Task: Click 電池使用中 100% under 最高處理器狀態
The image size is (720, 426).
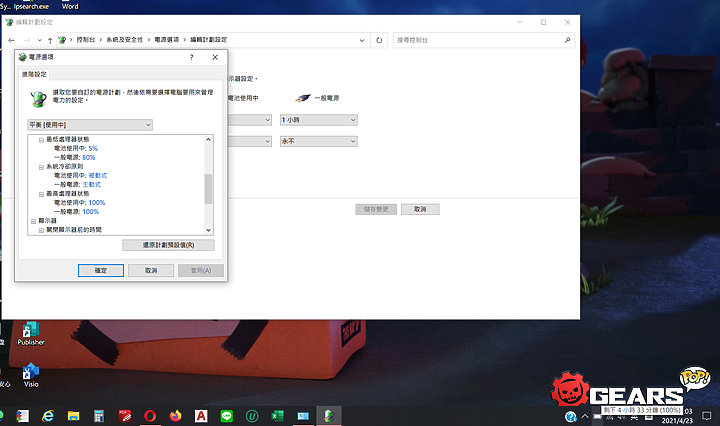Action: [97, 202]
